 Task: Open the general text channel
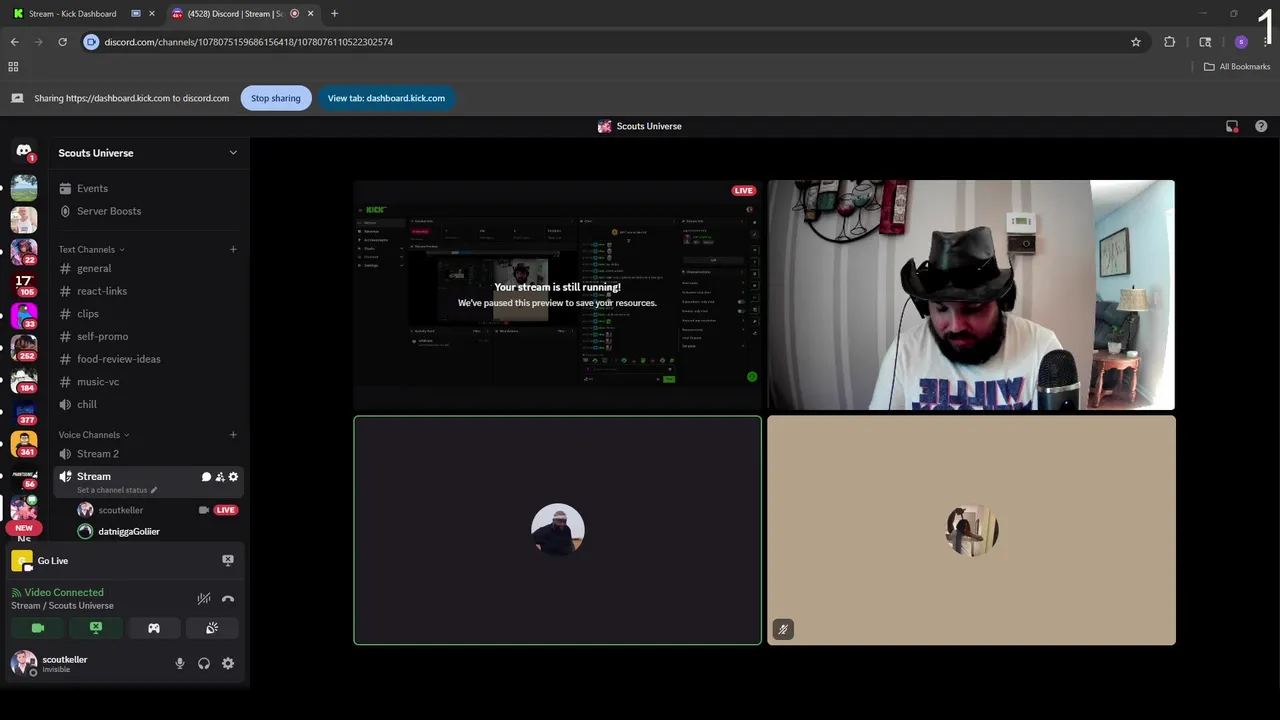coord(148,268)
